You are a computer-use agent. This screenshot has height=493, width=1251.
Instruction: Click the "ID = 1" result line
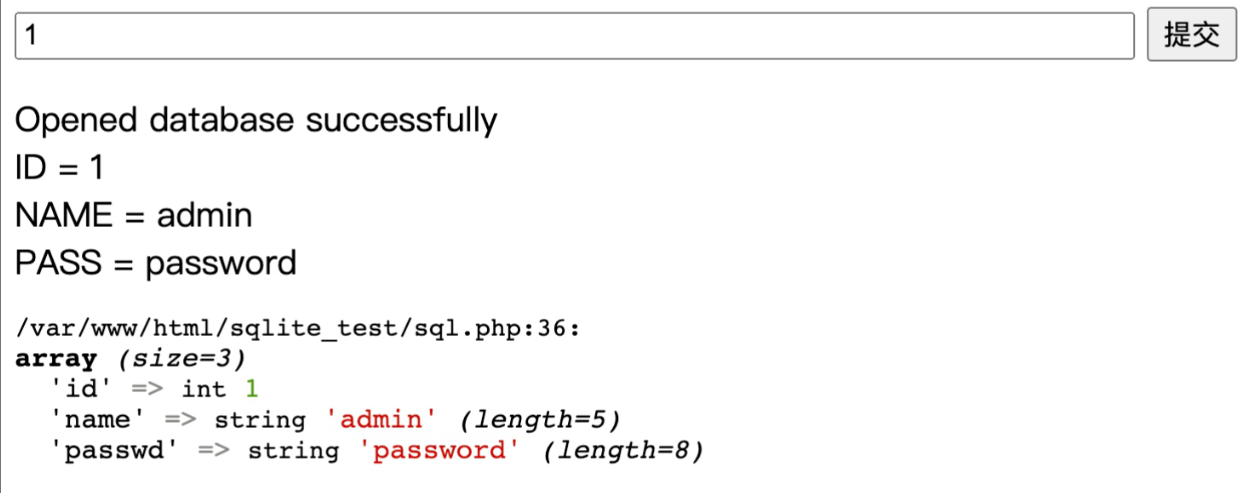click(60, 167)
